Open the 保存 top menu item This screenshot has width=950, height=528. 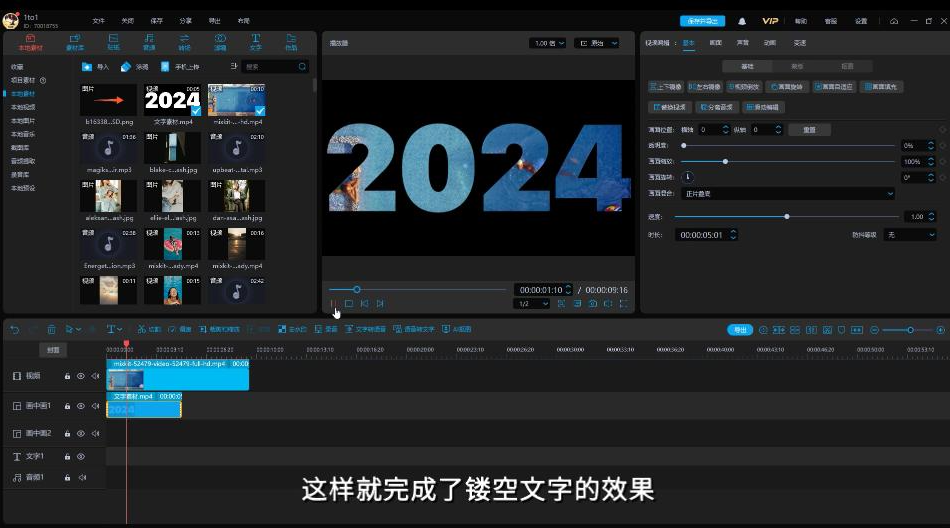click(x=156, y=21)
